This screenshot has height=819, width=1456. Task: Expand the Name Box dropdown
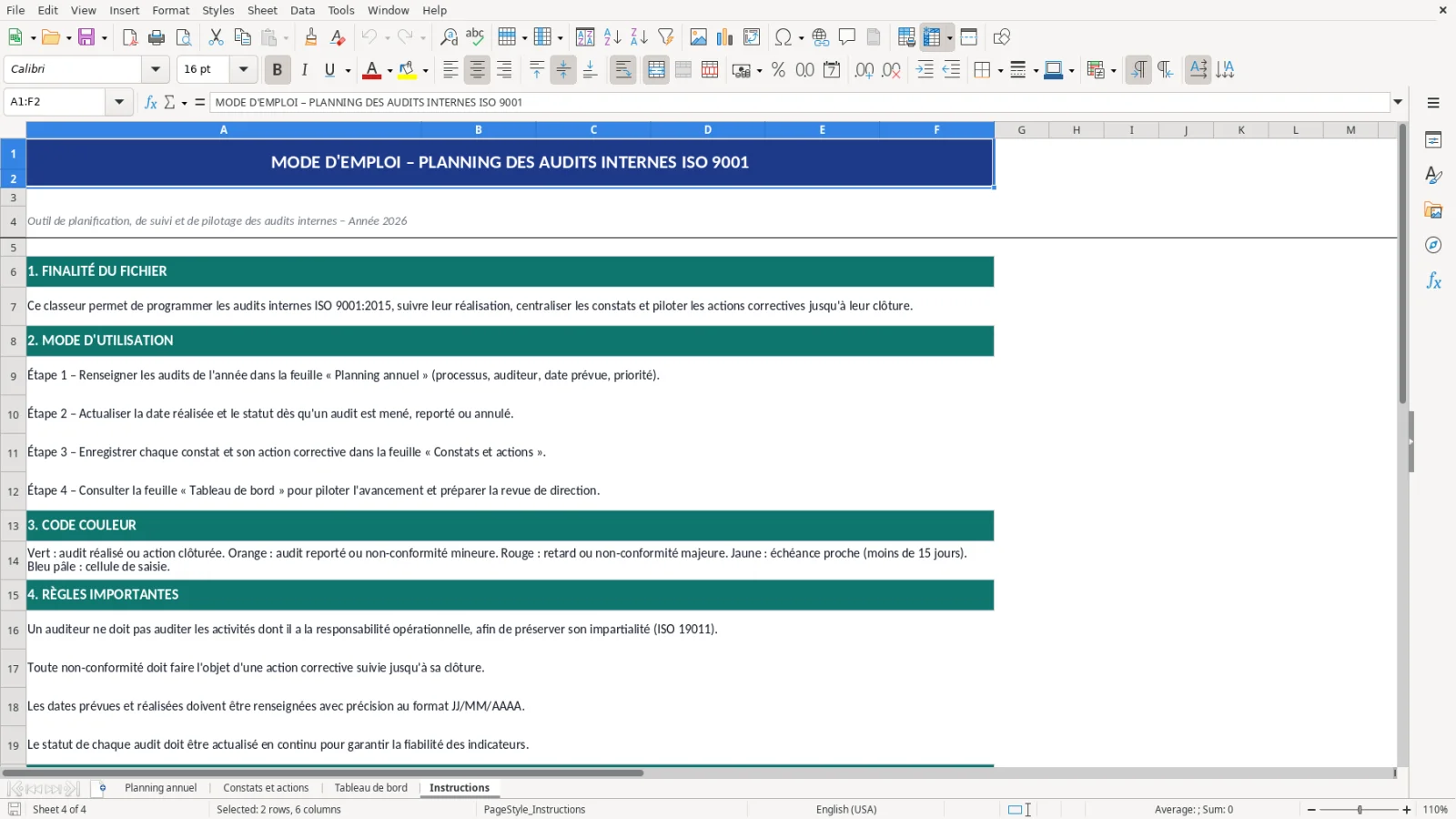point(119,102)
